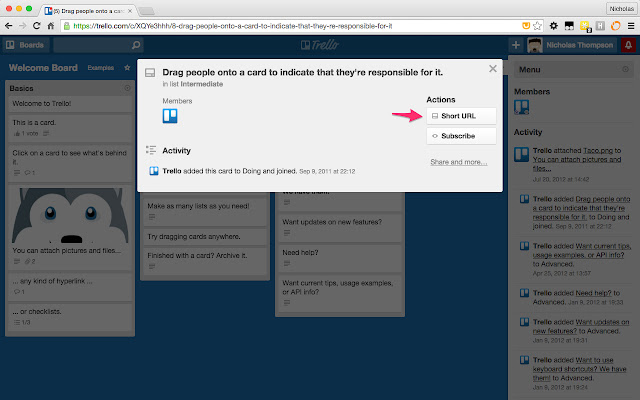The image size is (640, 400).
Task: Open Finished with a card? Archive it
Action: click(204, 260)
